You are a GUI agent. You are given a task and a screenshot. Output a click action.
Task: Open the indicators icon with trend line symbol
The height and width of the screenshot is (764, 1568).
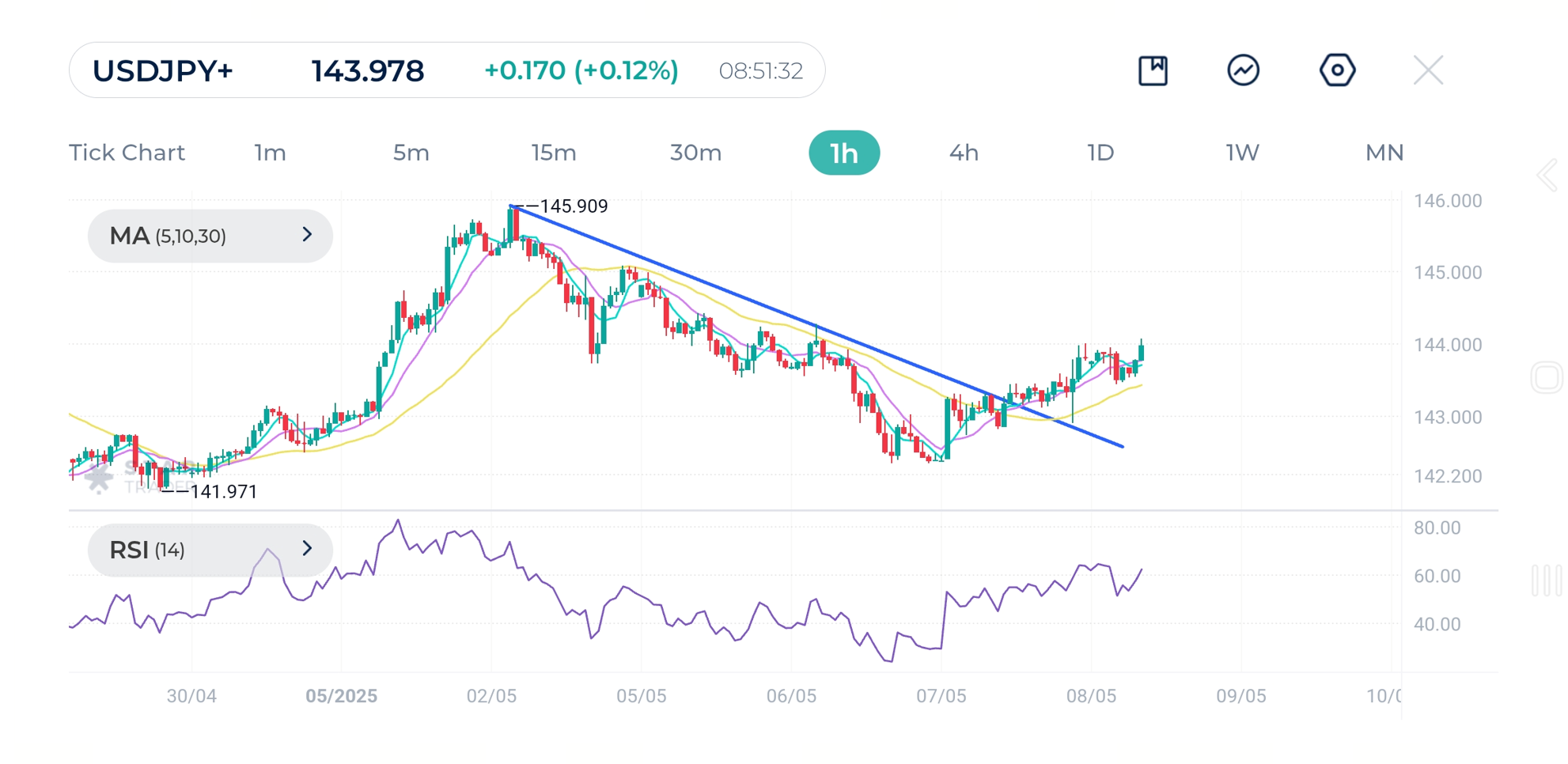tap(1243, 70)
